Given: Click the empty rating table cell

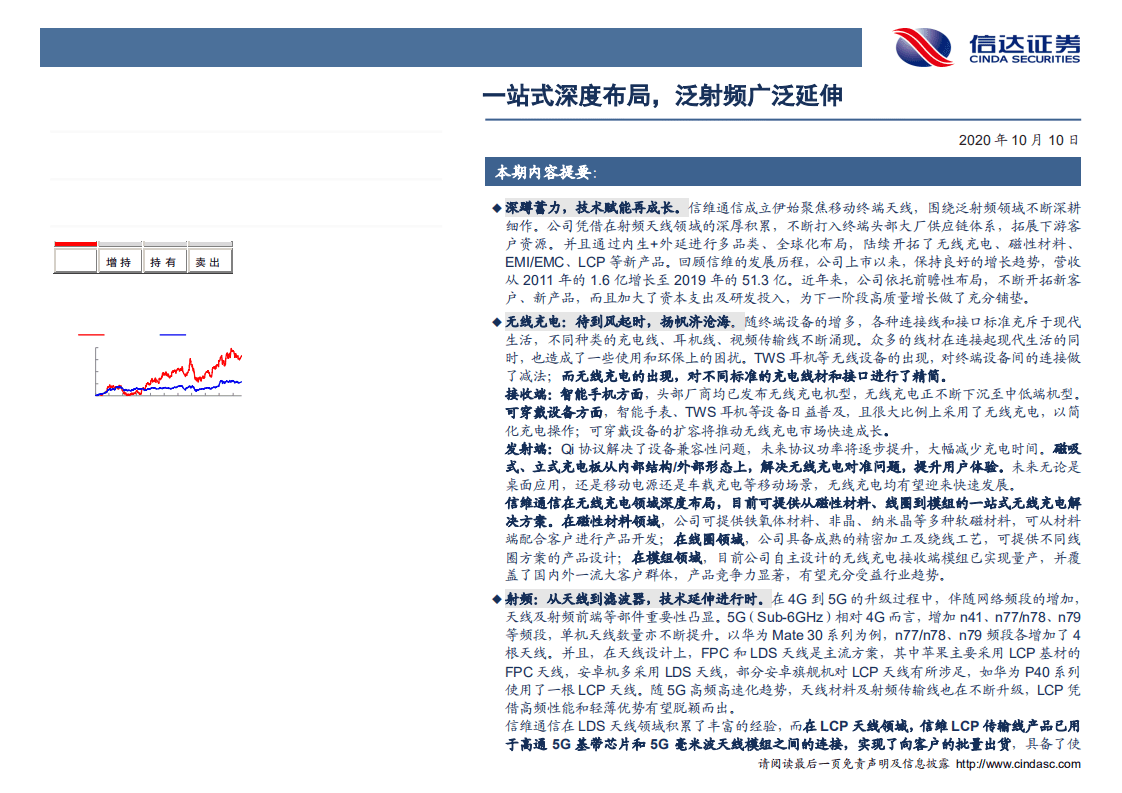Looking at the screenshot, I should 75,262.
